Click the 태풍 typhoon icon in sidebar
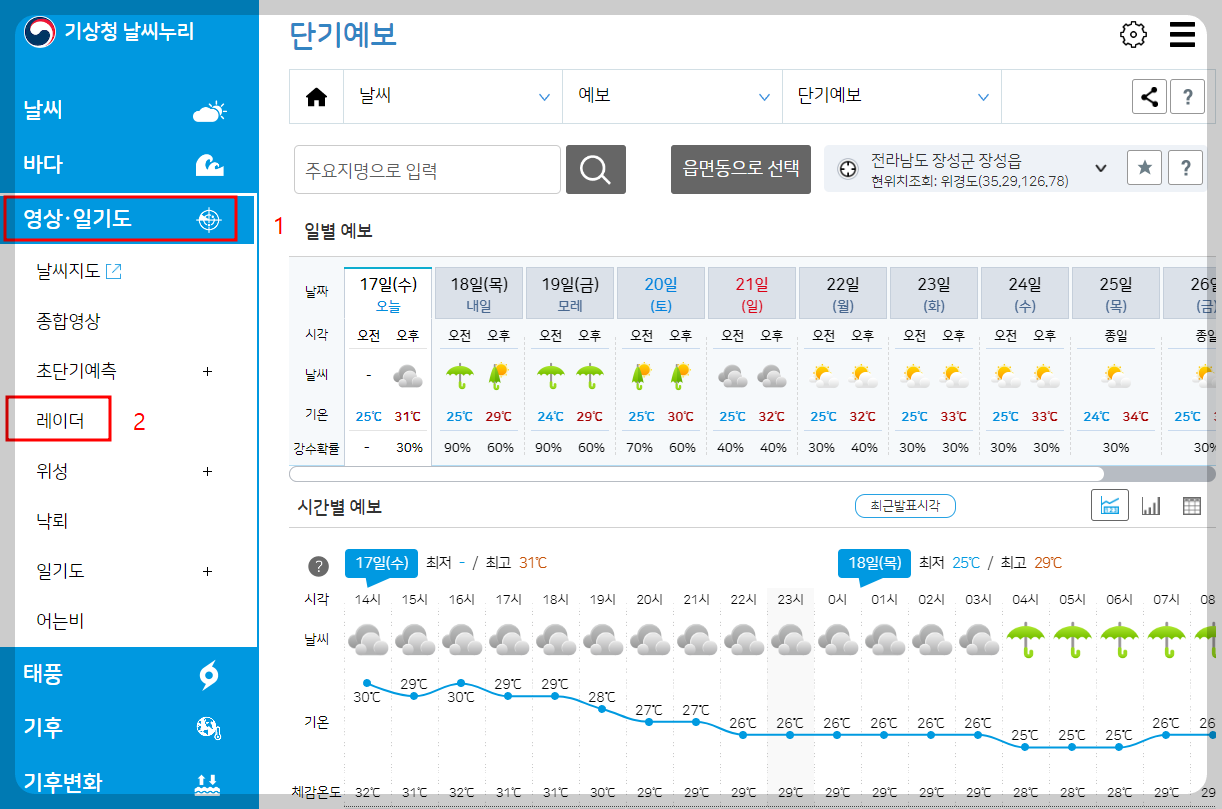The image size is (1222, 809). point(208,674)
